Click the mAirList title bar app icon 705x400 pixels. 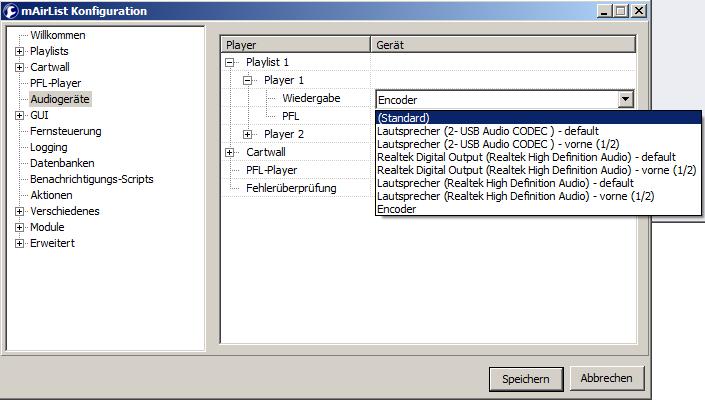point(10,11)
